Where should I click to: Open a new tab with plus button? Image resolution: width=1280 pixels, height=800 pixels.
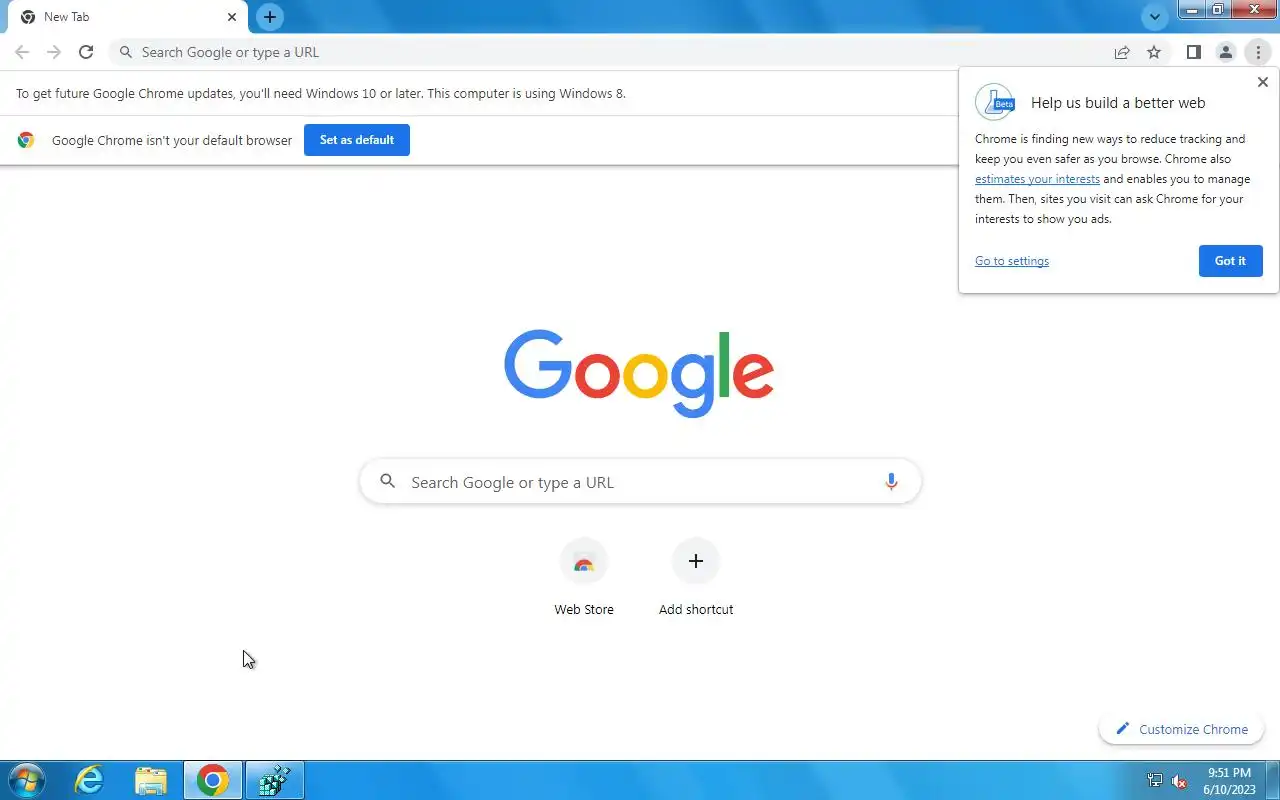[270, 17]
